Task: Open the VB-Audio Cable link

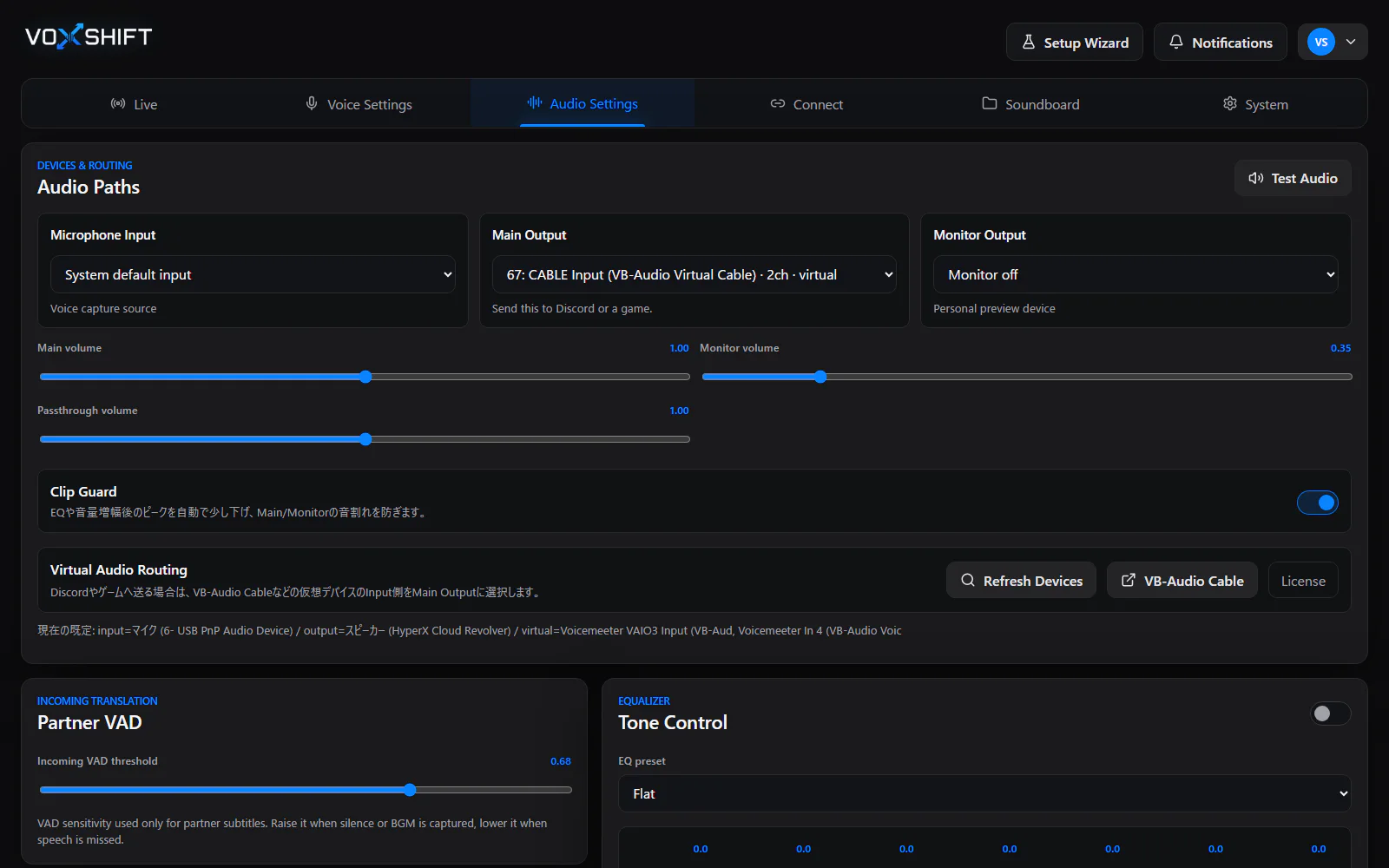Action: (x=1182, y=580)
